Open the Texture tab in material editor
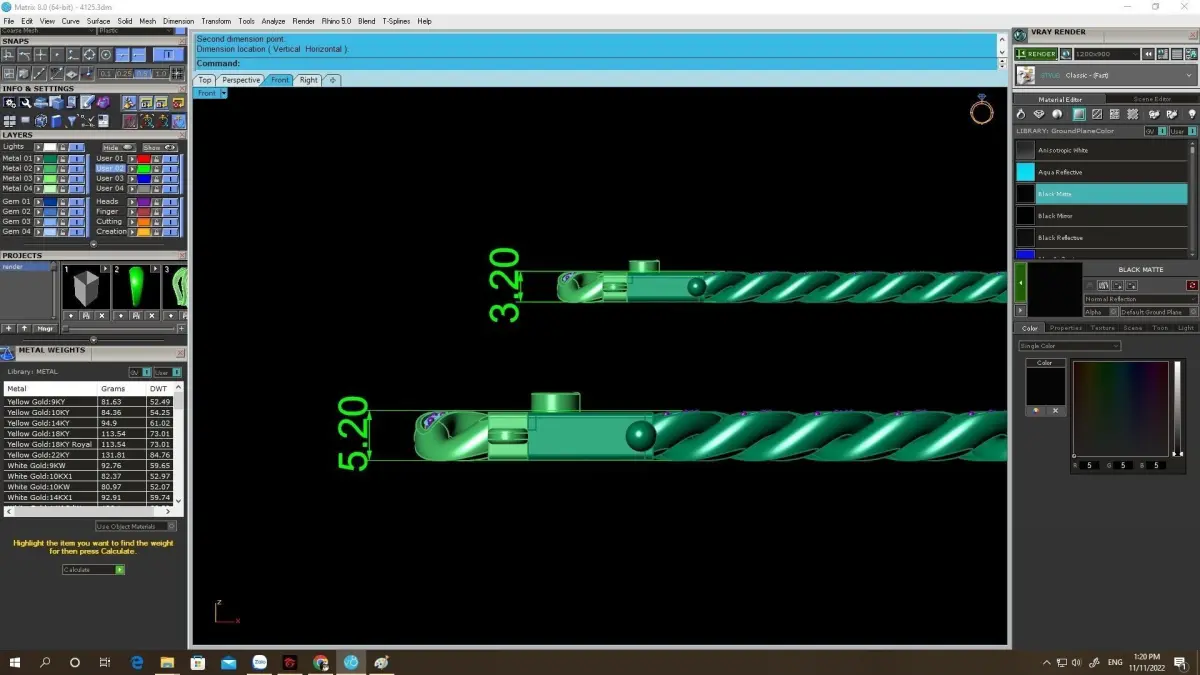Screen dimensions: 1200x675 point(1102,328)
